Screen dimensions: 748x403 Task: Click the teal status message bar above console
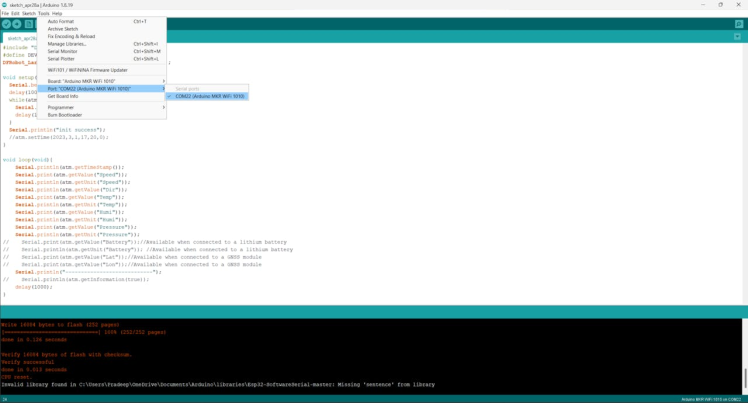pos(374,311)
